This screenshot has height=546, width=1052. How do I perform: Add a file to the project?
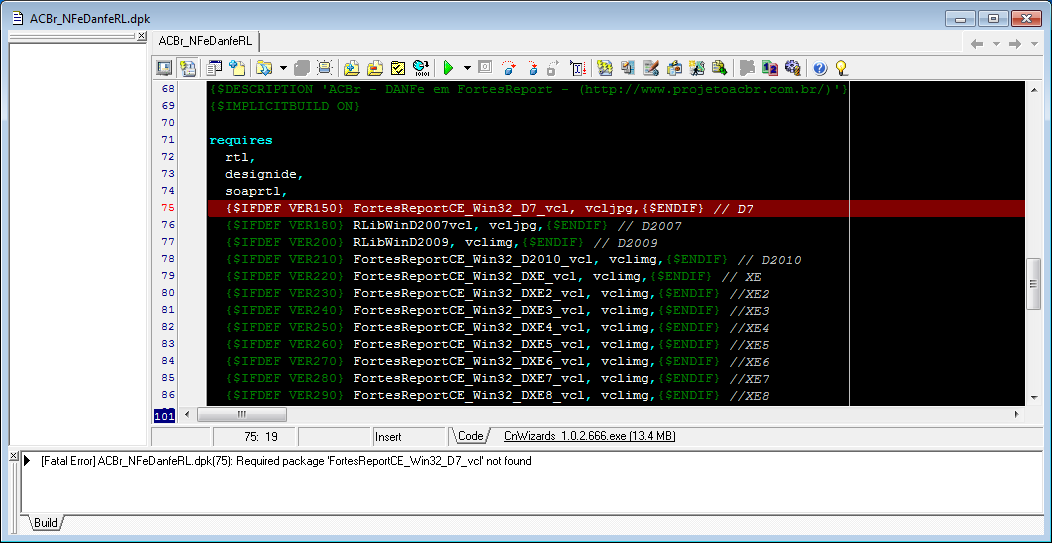(351, 68)
